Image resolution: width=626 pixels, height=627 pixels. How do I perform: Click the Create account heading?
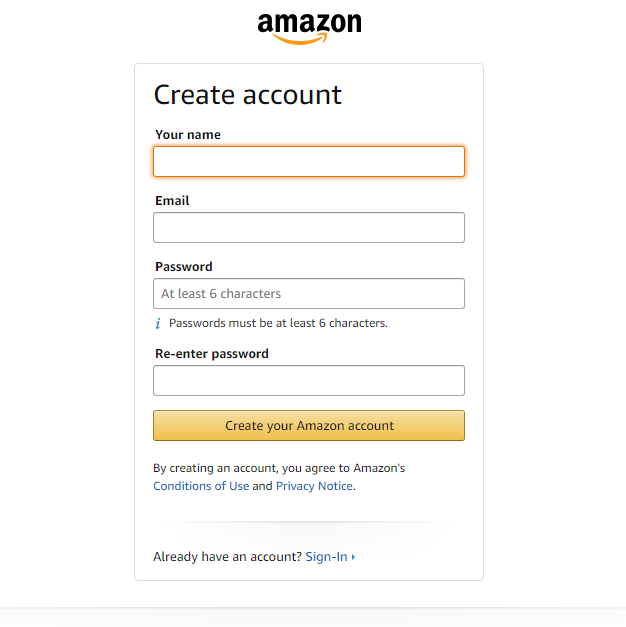pos(248,95)
